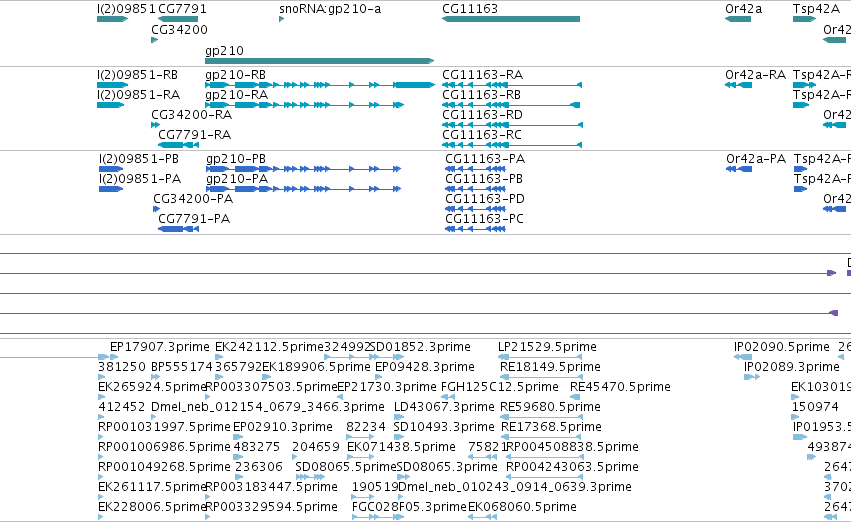The width and height of the screenshot is (851, 522).
Task: Click the EK228006.5prime label
Action: click(x=153, y=507)
